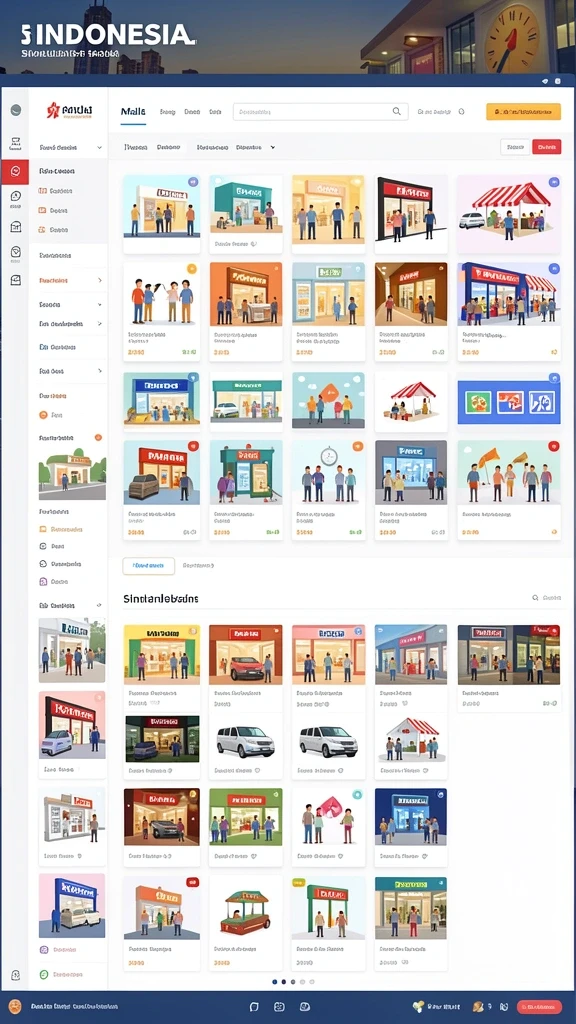Open the red car in orange shop thumbnail
Viewport: 576px width, 1024px height.
pos(246,655)
